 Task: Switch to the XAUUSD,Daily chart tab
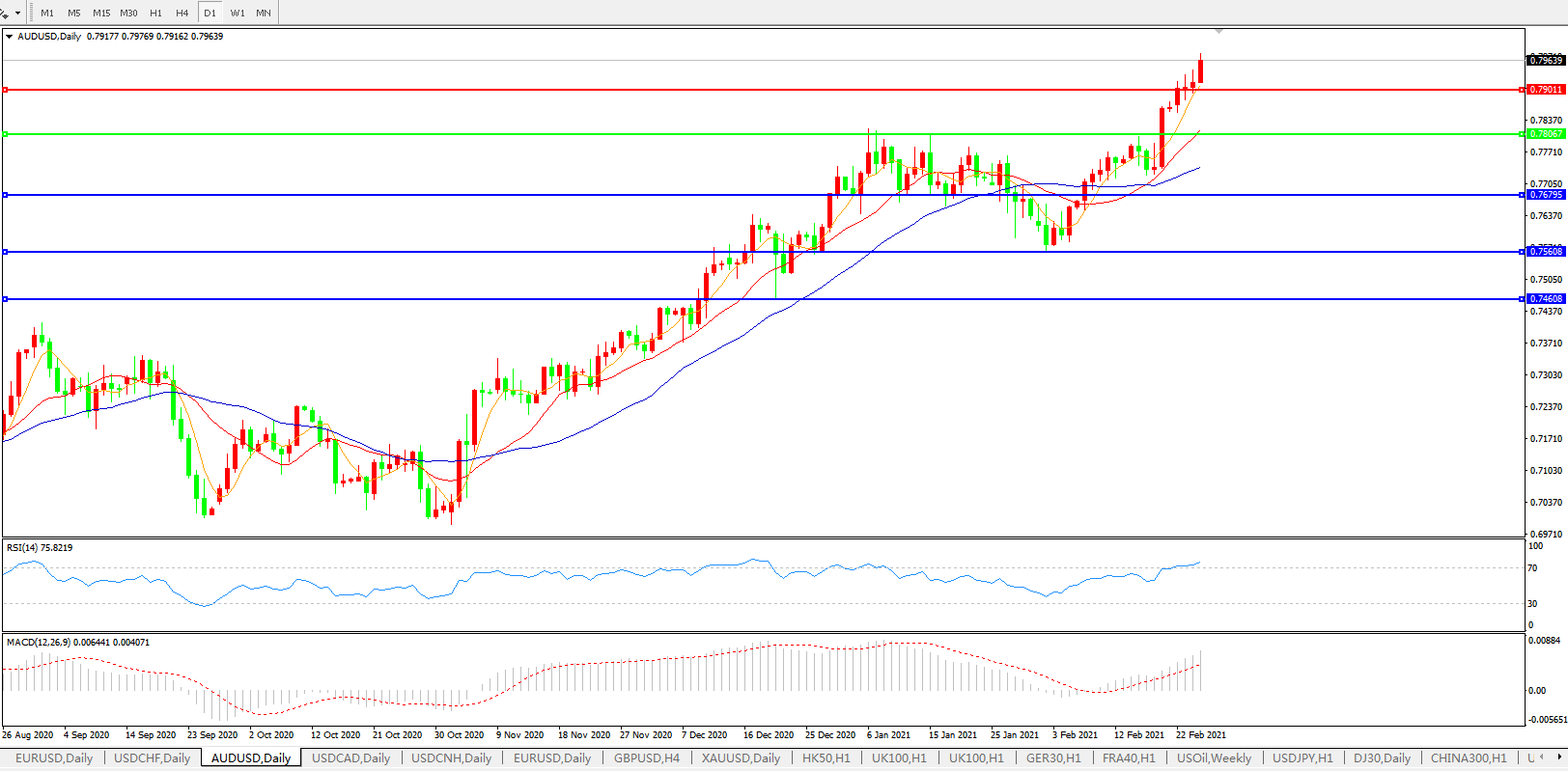point(741,758)
